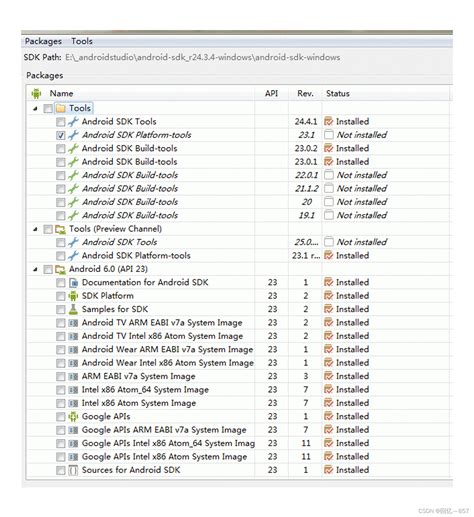Click the SDK Platform android icon
The width and height of the screenshot is (474, 517).
(73, 296)
